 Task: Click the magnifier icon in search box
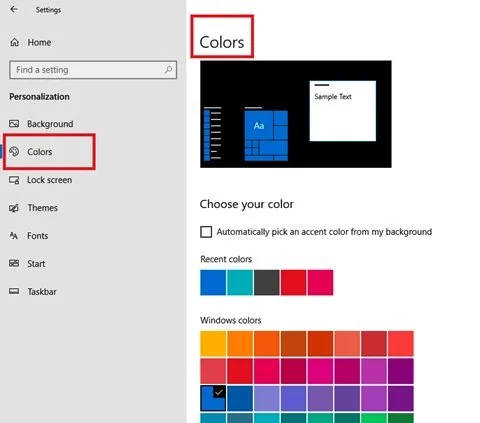tap(168, 70)
